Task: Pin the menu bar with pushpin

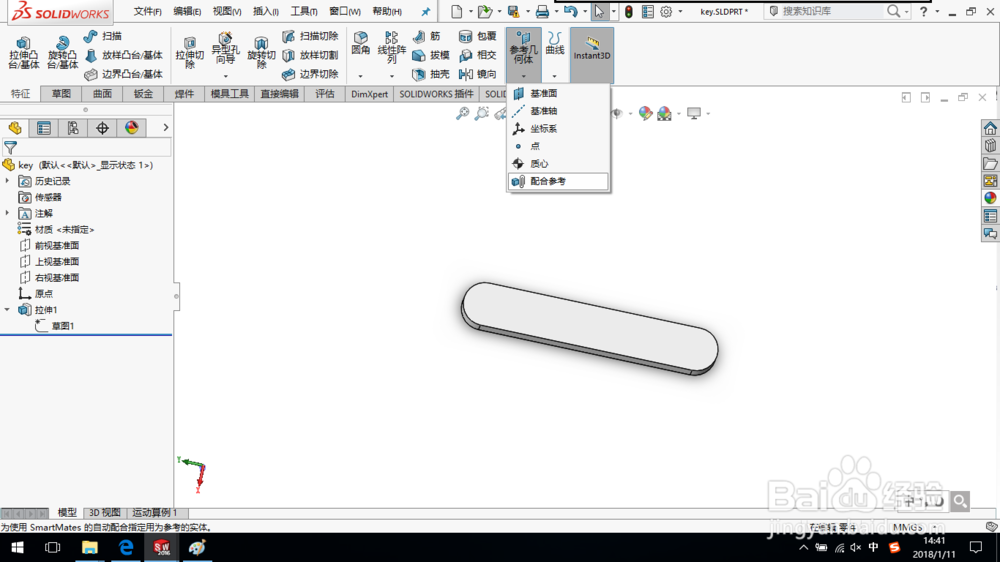Action: 425,11
